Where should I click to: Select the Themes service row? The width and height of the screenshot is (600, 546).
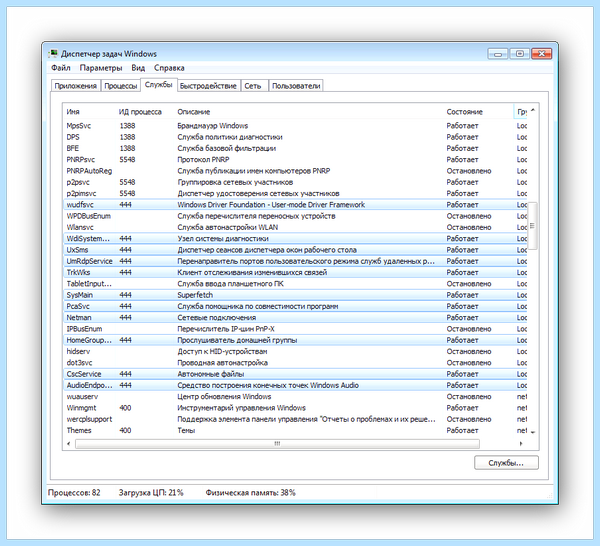295,430
